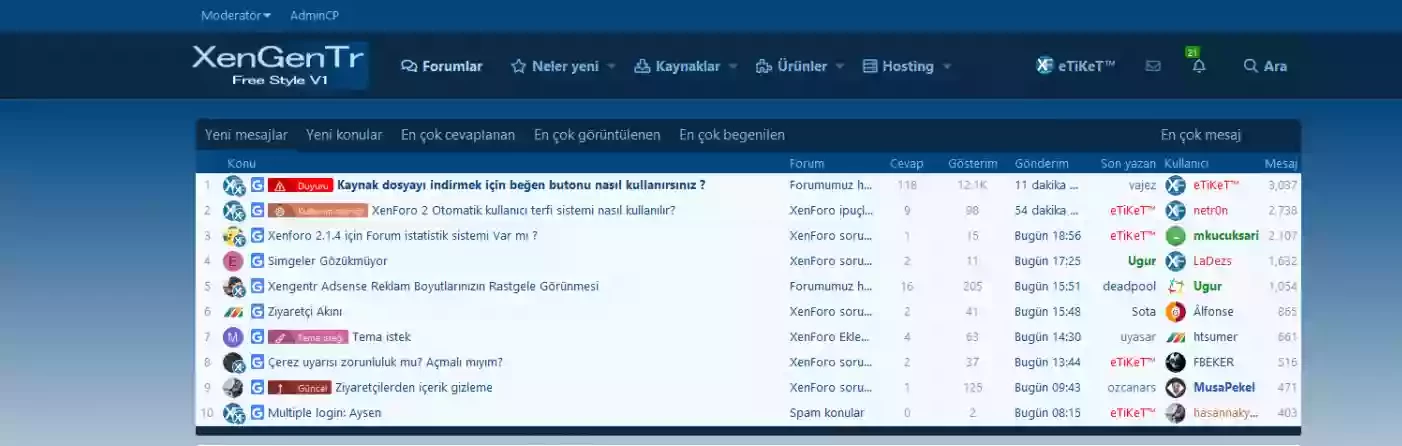Click Google icon on 'Multiple login: Aysen' row

(x=257, y=413)
